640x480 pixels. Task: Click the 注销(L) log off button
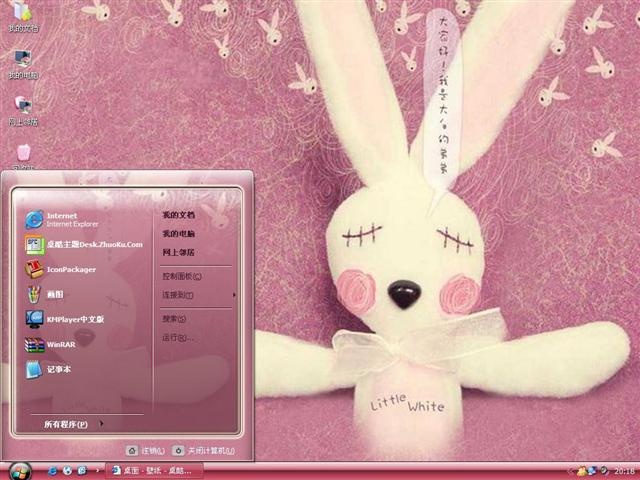pyautogui.click(x=145, y=451)
